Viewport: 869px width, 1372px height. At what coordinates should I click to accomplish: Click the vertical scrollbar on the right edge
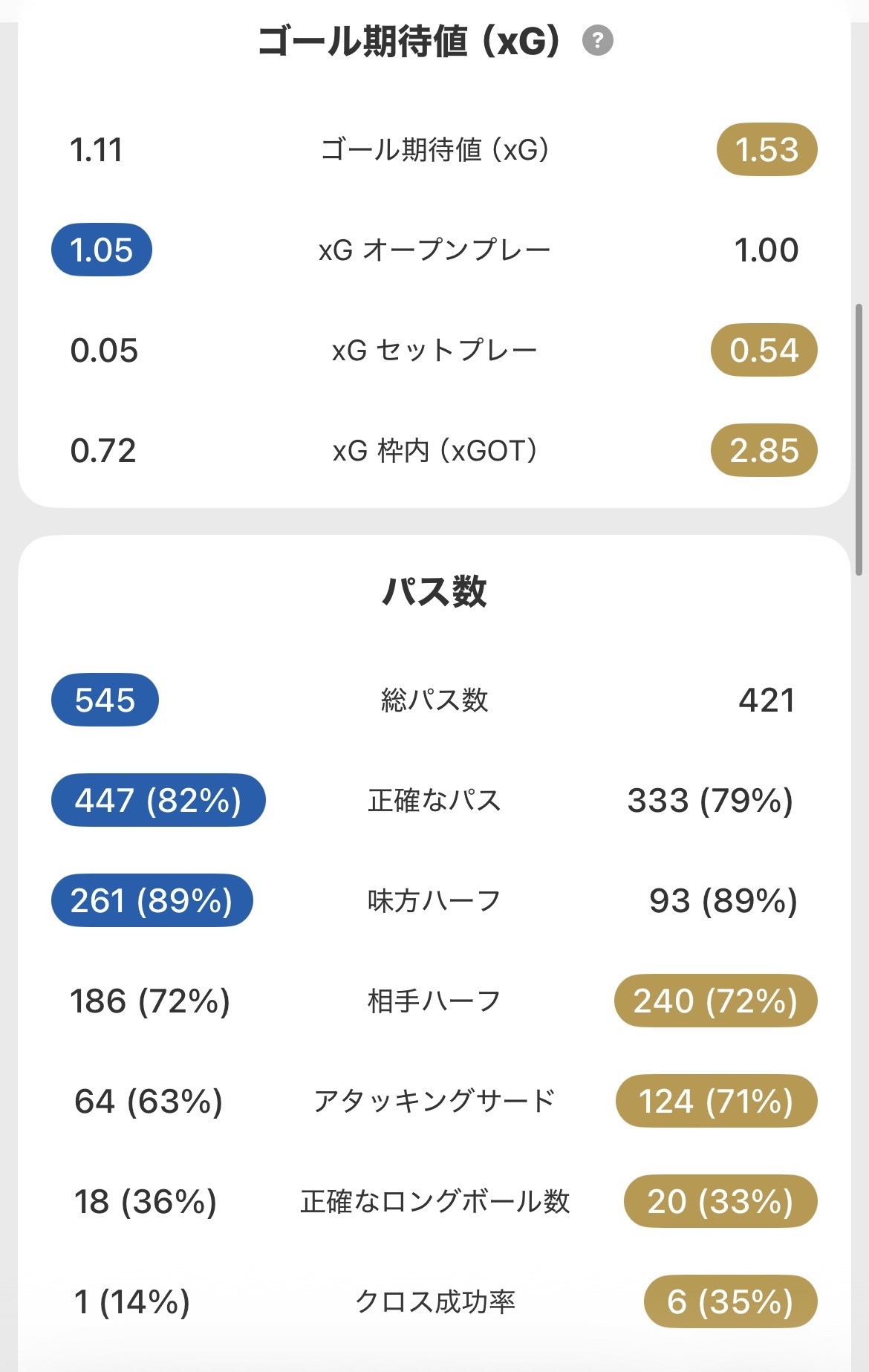coord(859,438)
